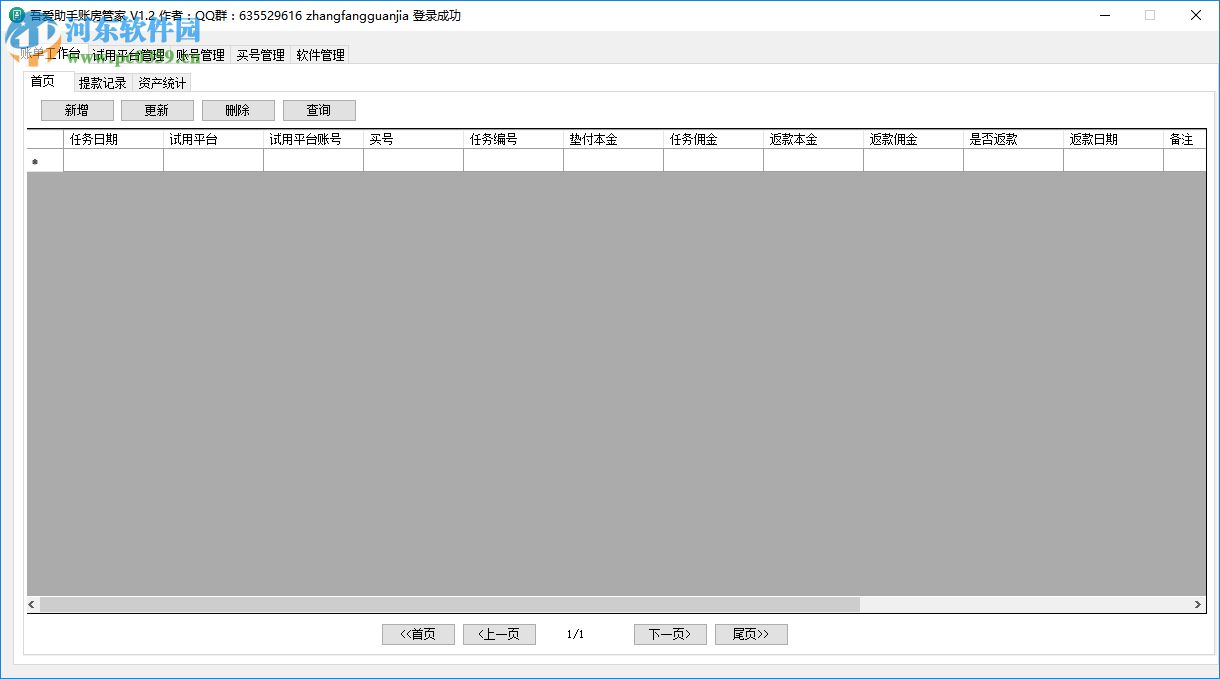Click the 删除 button to delete

point(238,110)
